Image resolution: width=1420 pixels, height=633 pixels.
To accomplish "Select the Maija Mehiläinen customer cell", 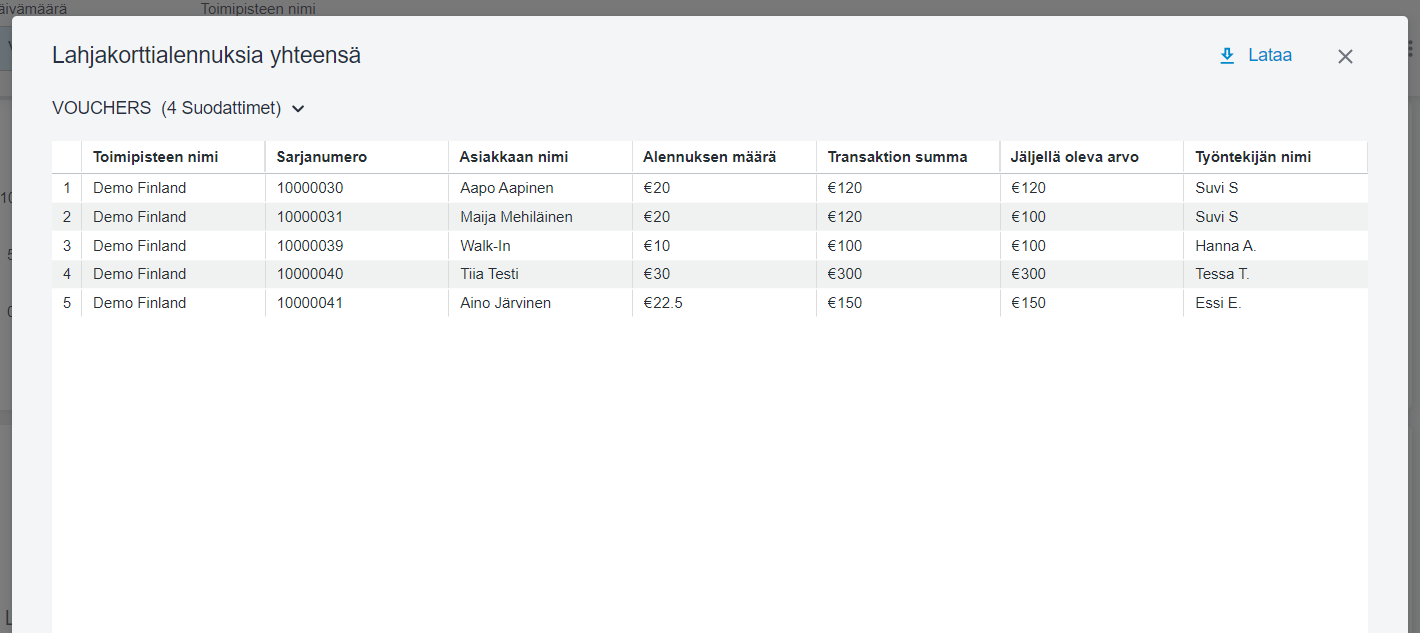I will click(516, 217).
